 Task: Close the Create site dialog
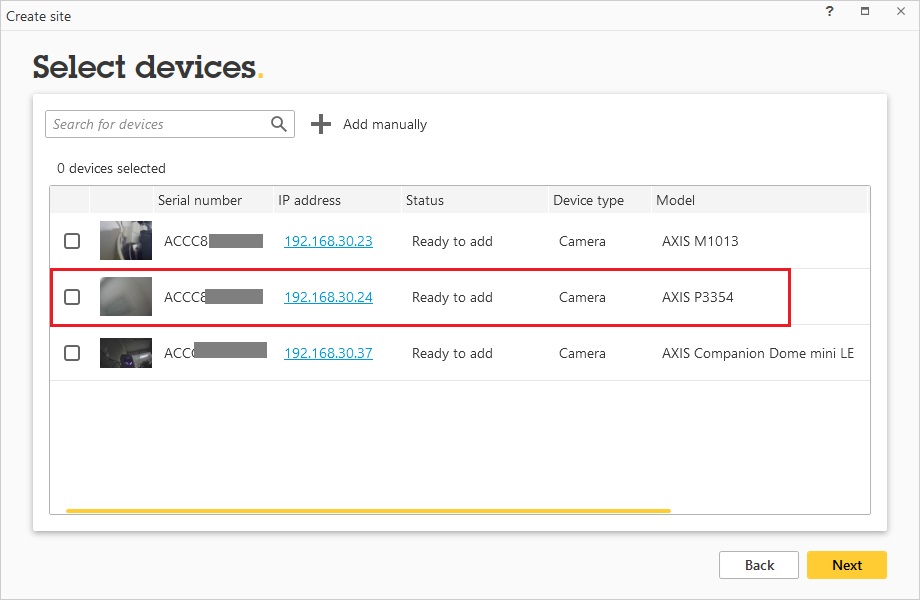900,12
